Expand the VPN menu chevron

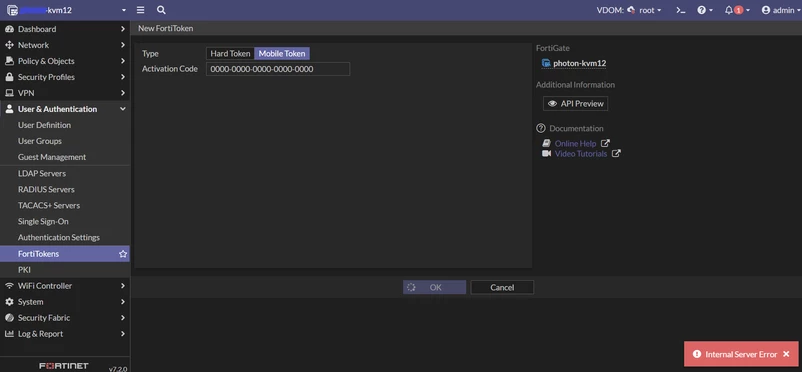point(123,93)
